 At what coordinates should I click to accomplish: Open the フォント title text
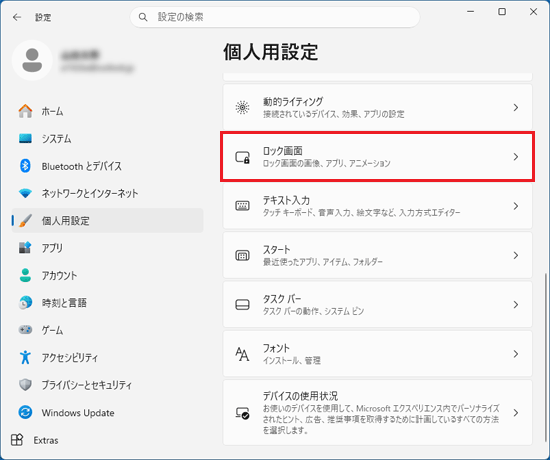tap(276, 348)
